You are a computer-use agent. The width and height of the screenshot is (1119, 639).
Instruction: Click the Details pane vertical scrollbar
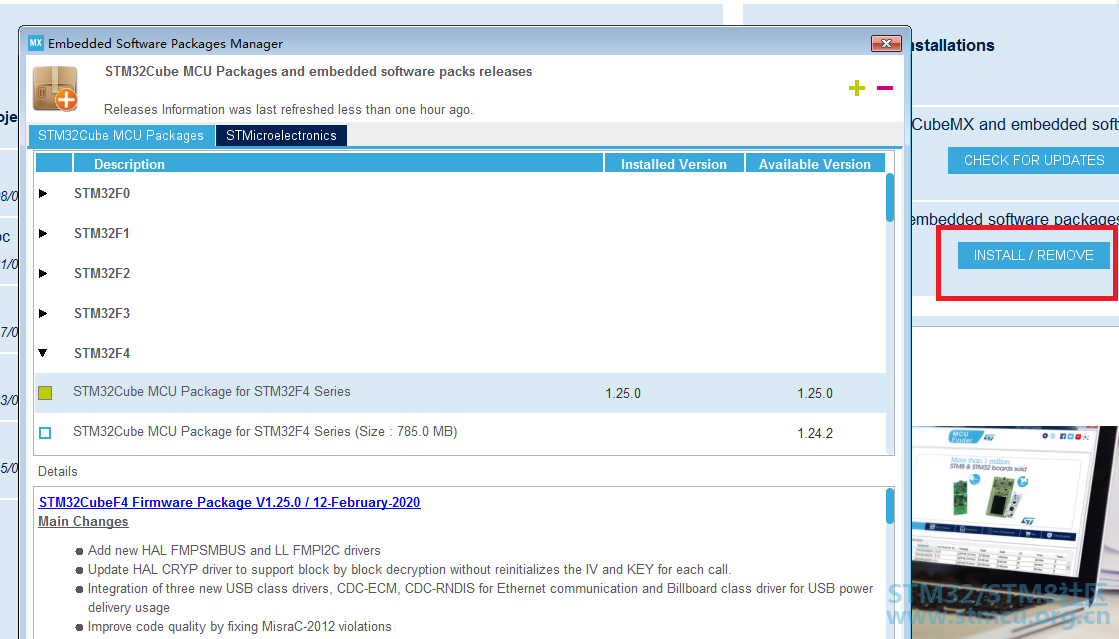click(x=890, y=505)
